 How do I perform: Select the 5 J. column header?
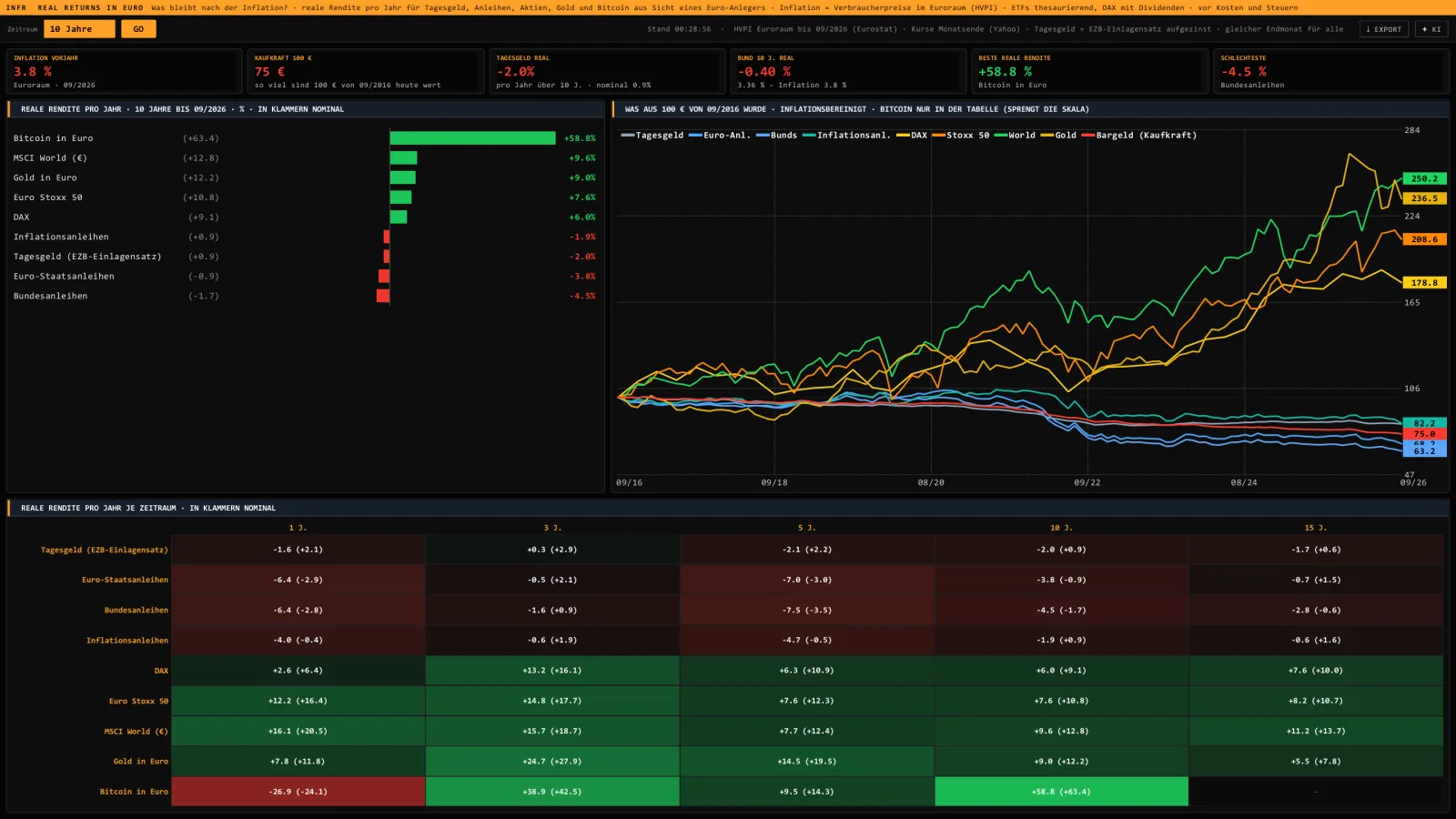tap(807, 528)
